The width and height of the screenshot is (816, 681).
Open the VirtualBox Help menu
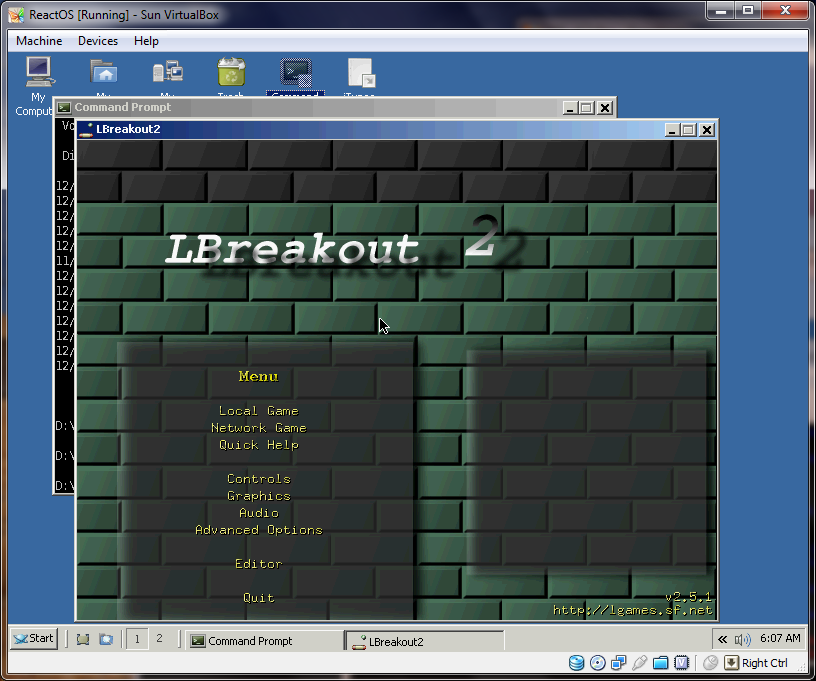tap(146, 41)
